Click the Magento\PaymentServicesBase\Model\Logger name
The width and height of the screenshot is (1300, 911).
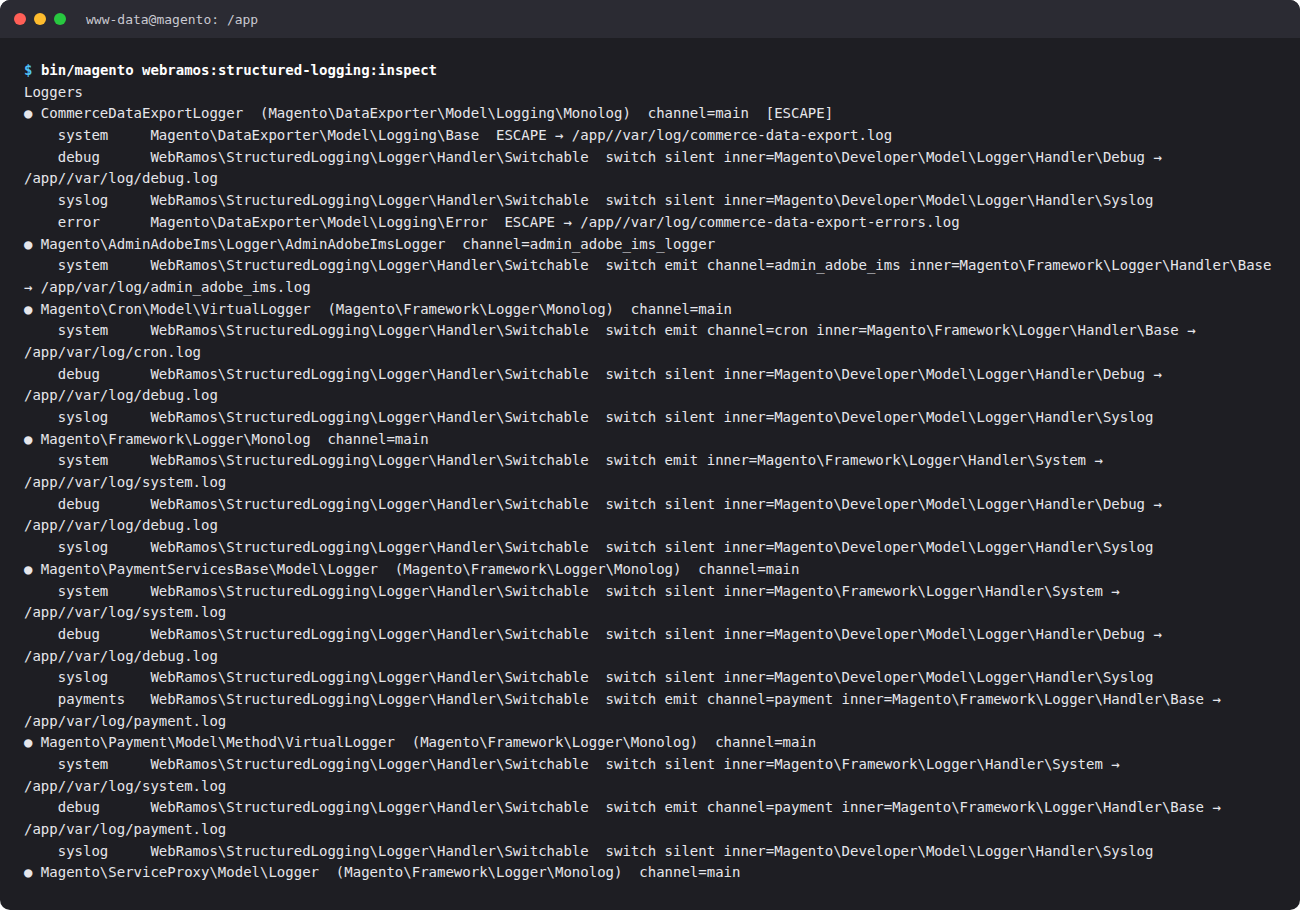pos(209,569)
